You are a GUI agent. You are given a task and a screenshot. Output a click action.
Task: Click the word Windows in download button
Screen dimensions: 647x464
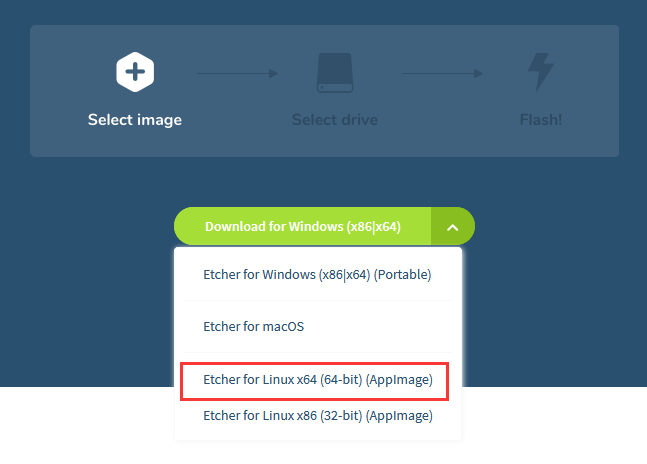316,226
